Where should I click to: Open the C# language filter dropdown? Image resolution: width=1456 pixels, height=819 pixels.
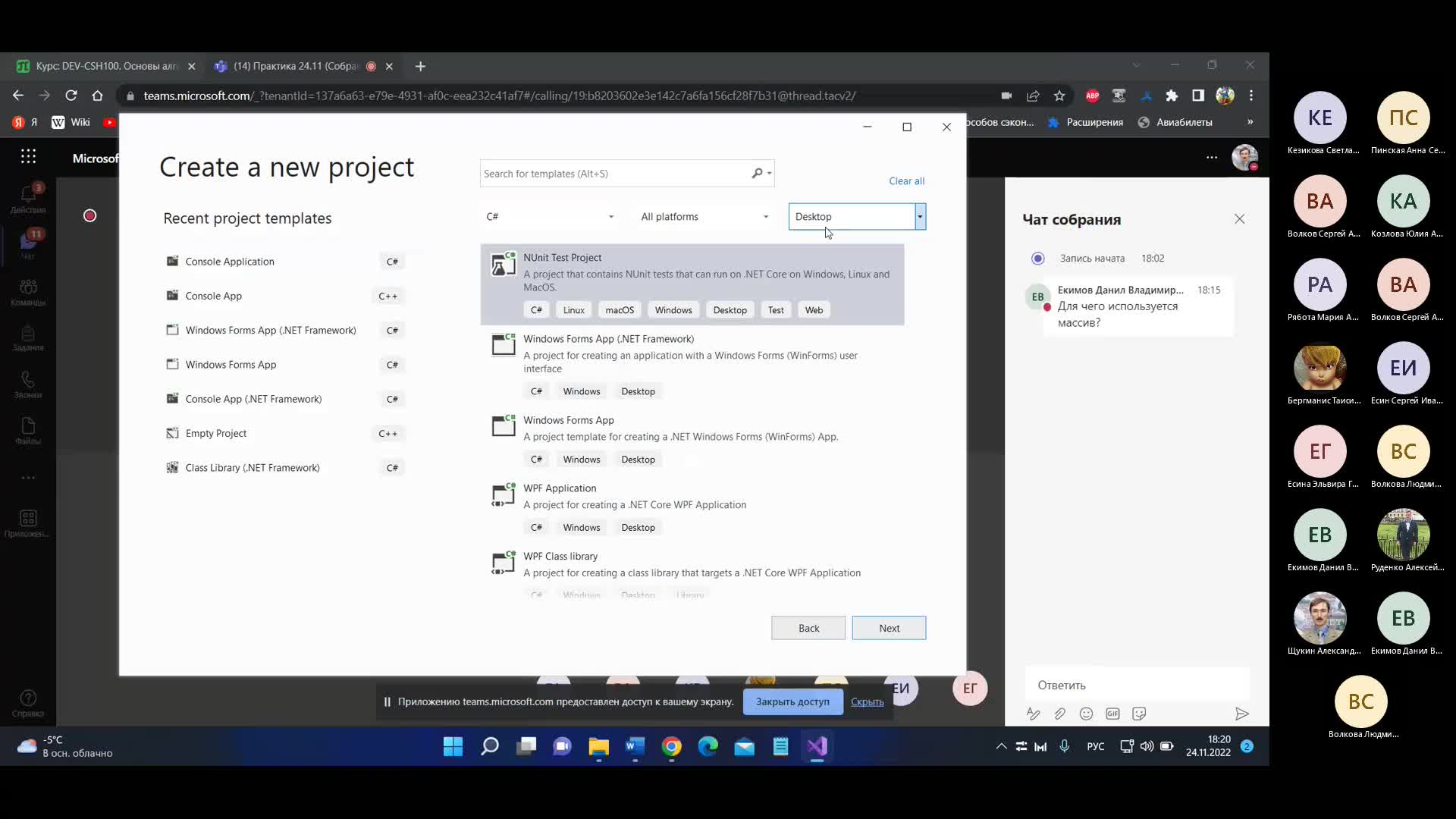[550, 217]
